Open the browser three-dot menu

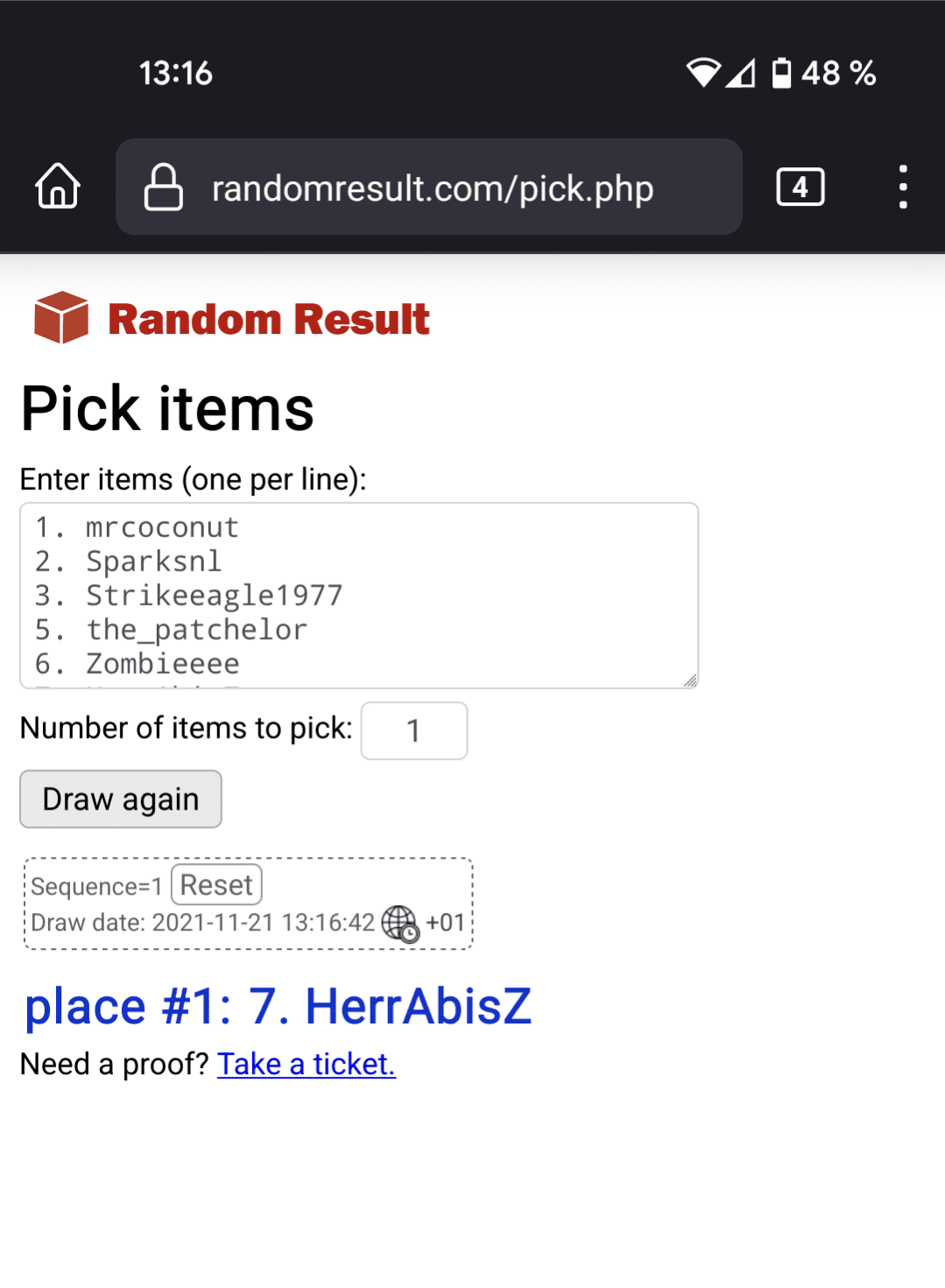click(x=902, y=187)
